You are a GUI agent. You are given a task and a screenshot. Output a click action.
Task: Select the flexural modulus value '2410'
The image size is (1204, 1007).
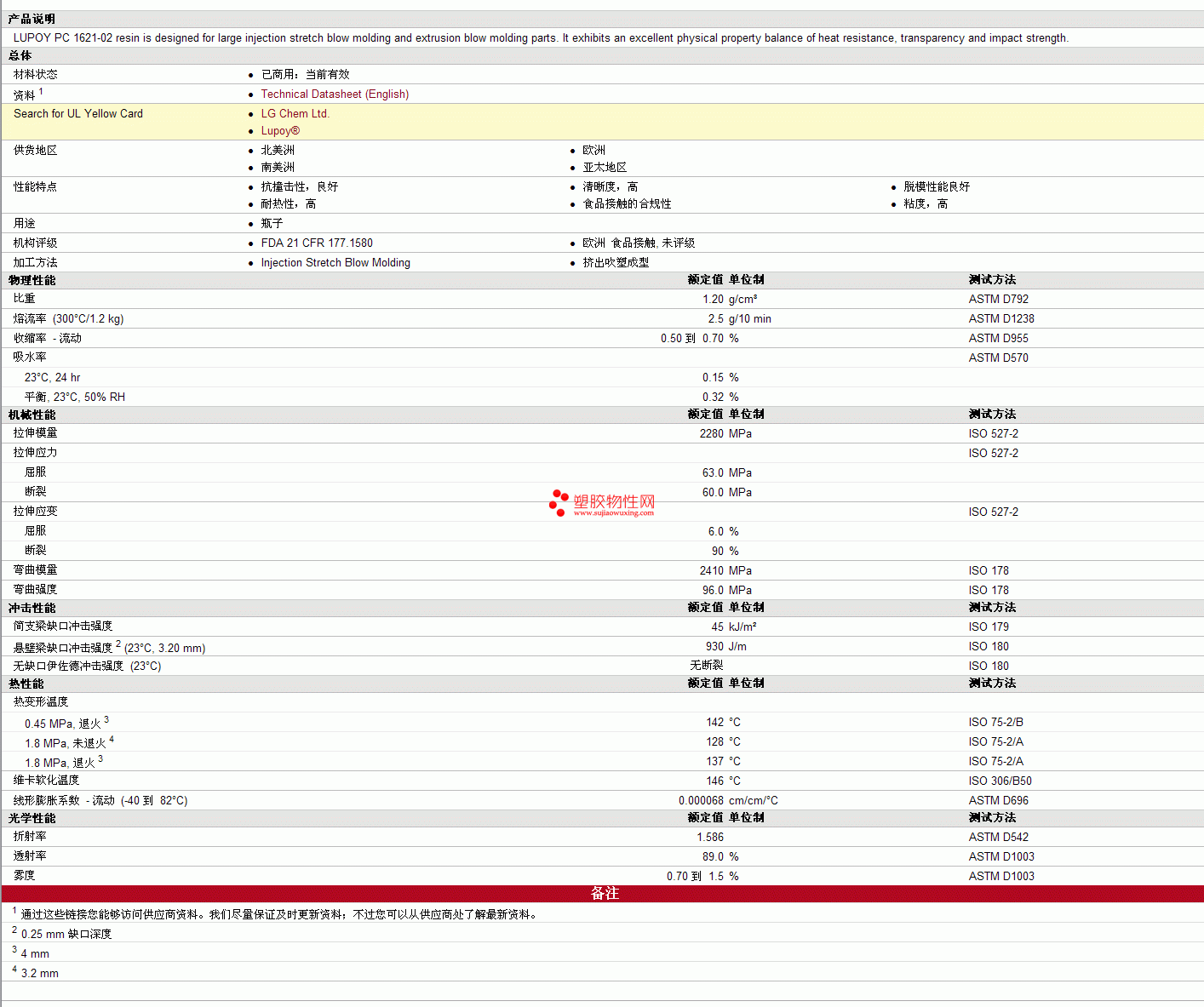[712, 571]
